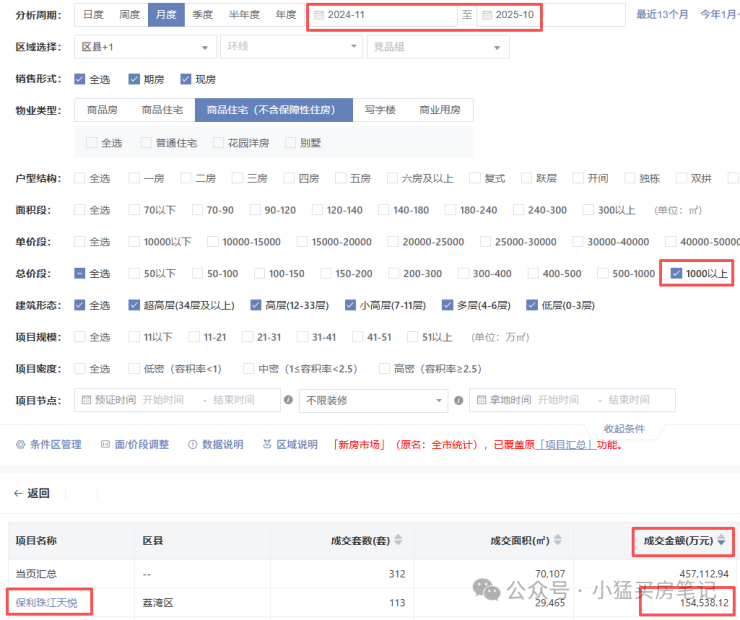Check 花园洋房 property checkbox

pyautogui.click(x=218, y=142)
